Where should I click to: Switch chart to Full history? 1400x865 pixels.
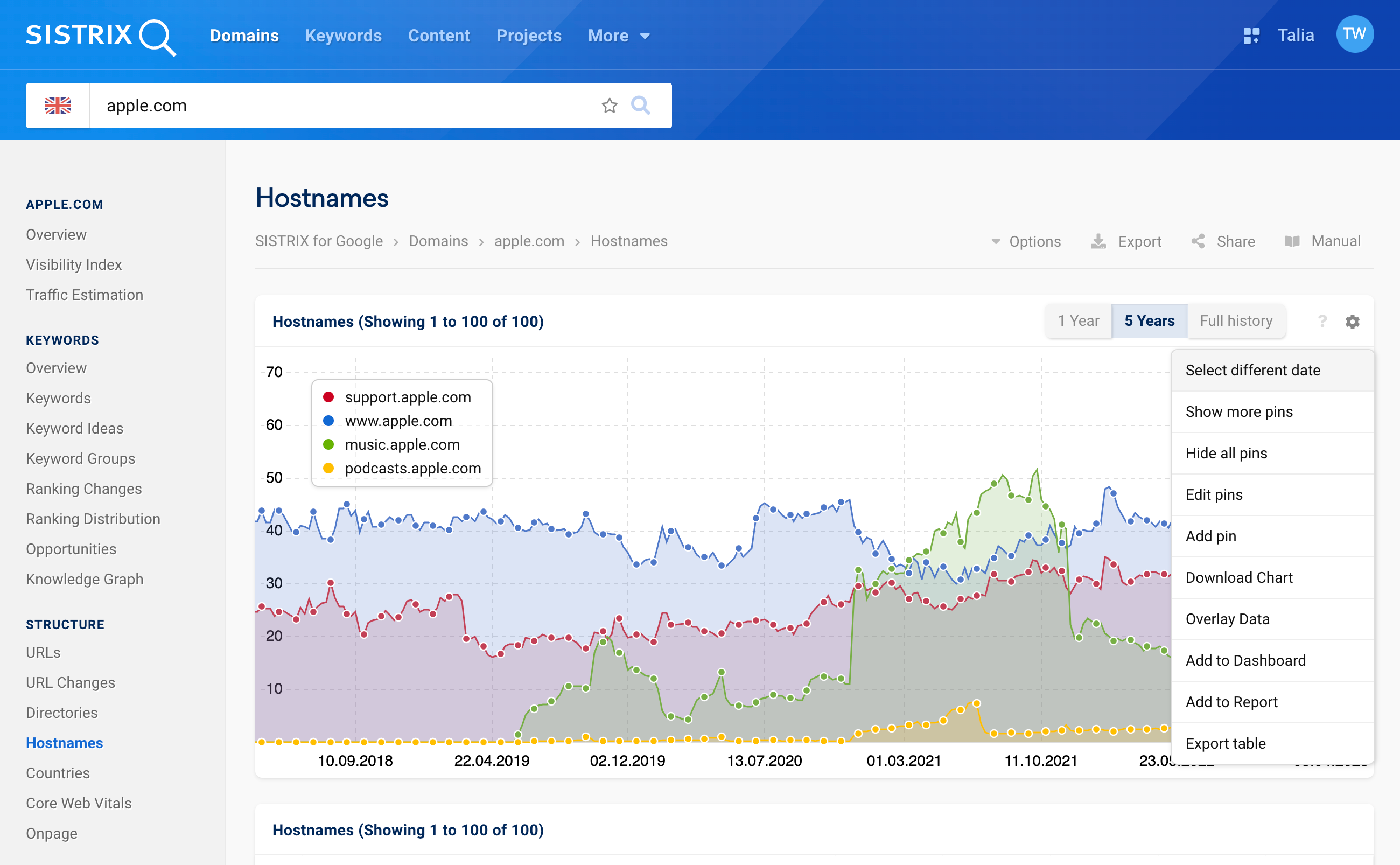click(1236, 321)
